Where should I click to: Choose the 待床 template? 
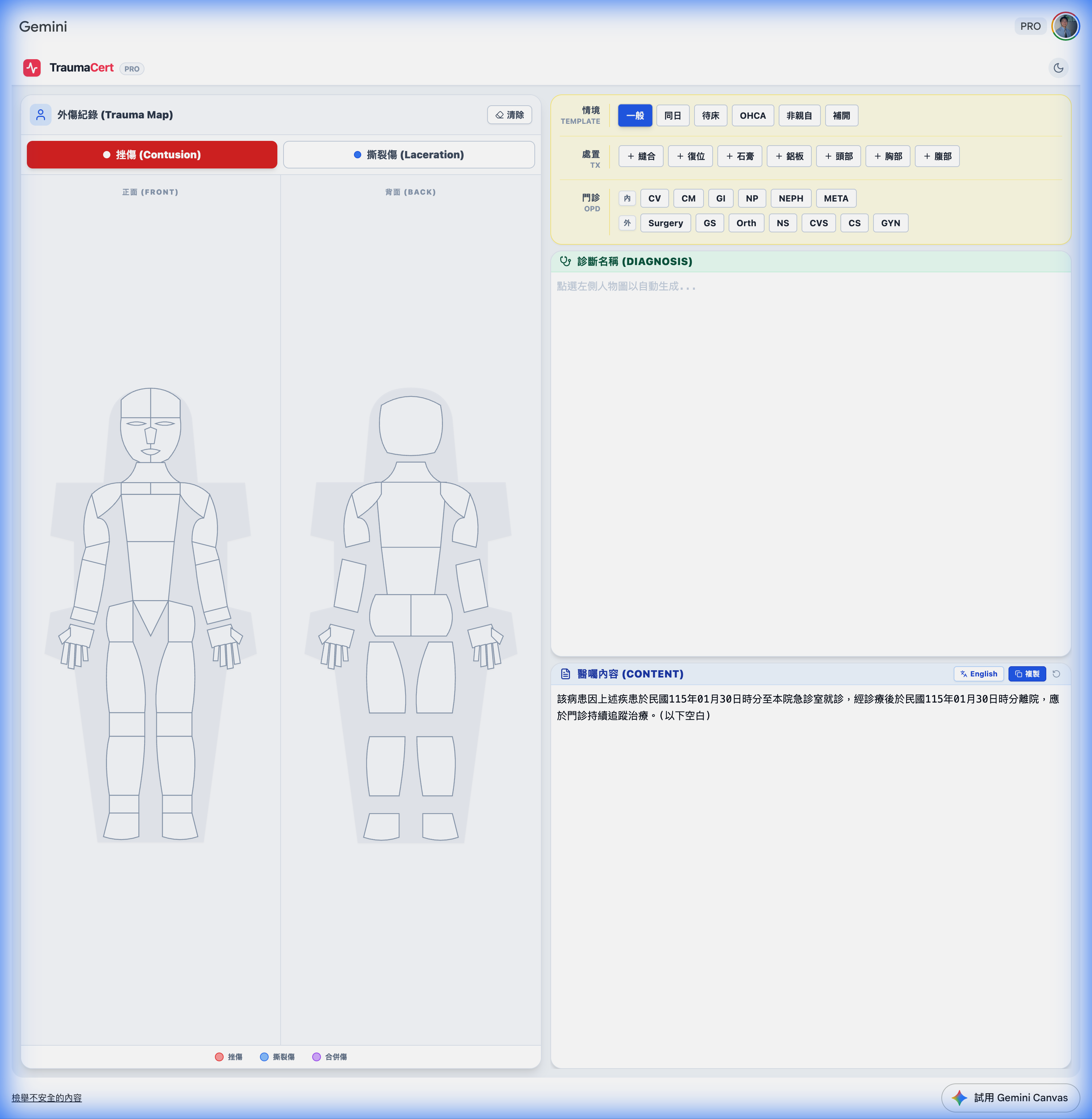point(710,116)
